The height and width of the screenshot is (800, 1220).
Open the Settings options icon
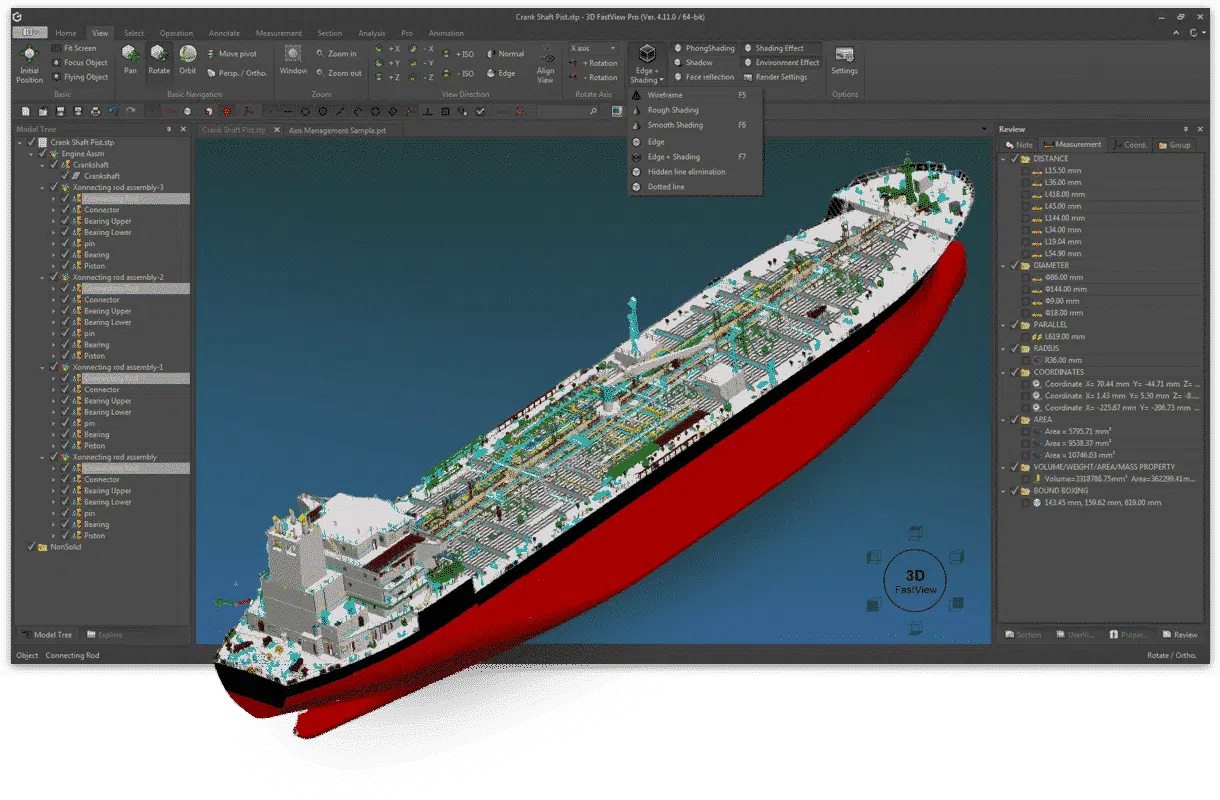844,55
